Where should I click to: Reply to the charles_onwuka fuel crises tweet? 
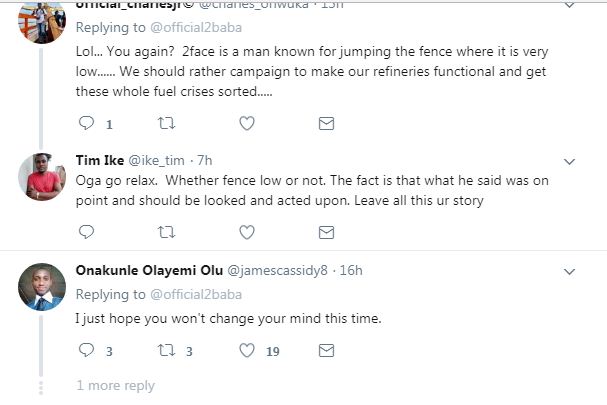(x=86, y=124)
